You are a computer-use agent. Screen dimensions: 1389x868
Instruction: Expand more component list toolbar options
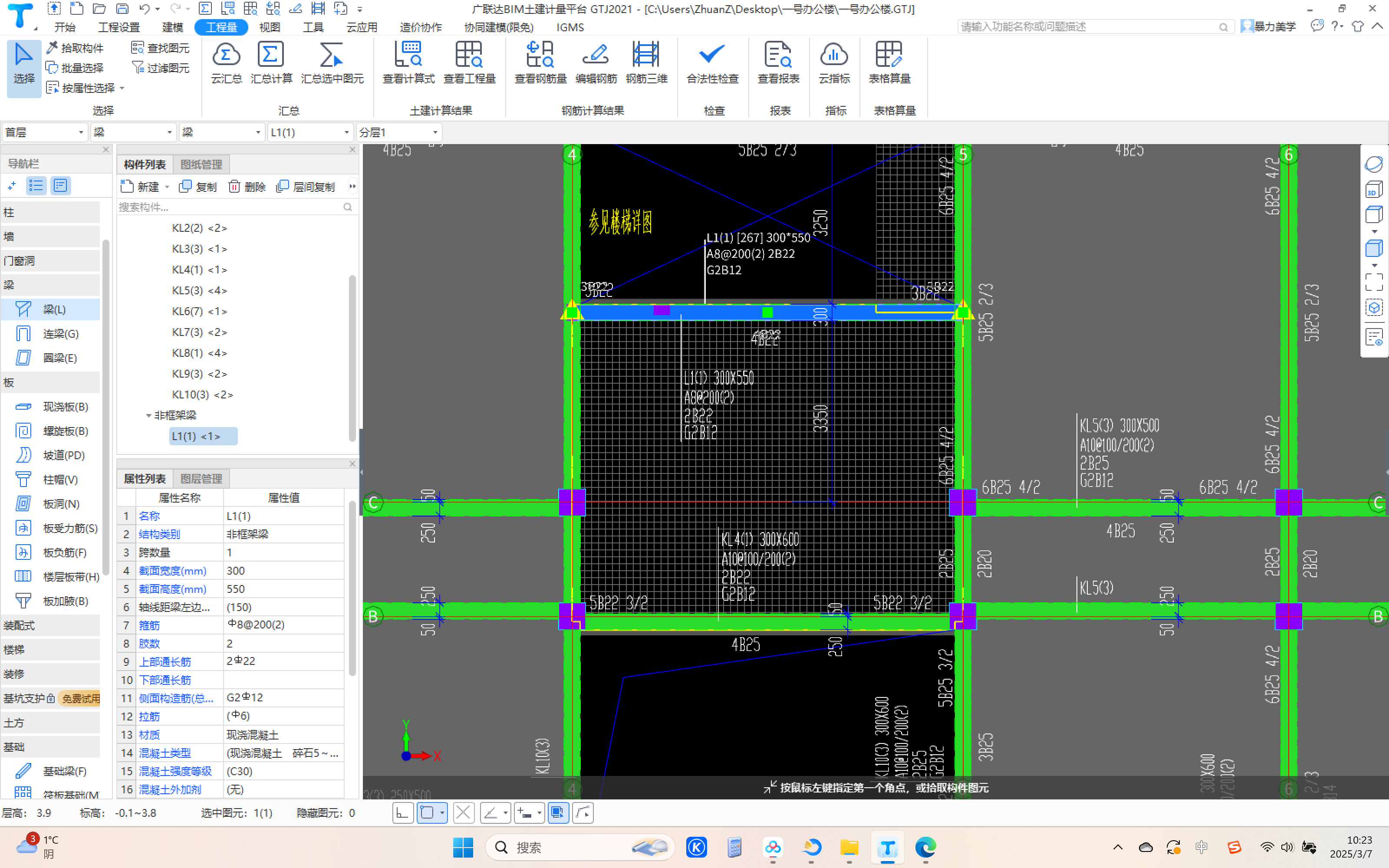tap(352, 187)
